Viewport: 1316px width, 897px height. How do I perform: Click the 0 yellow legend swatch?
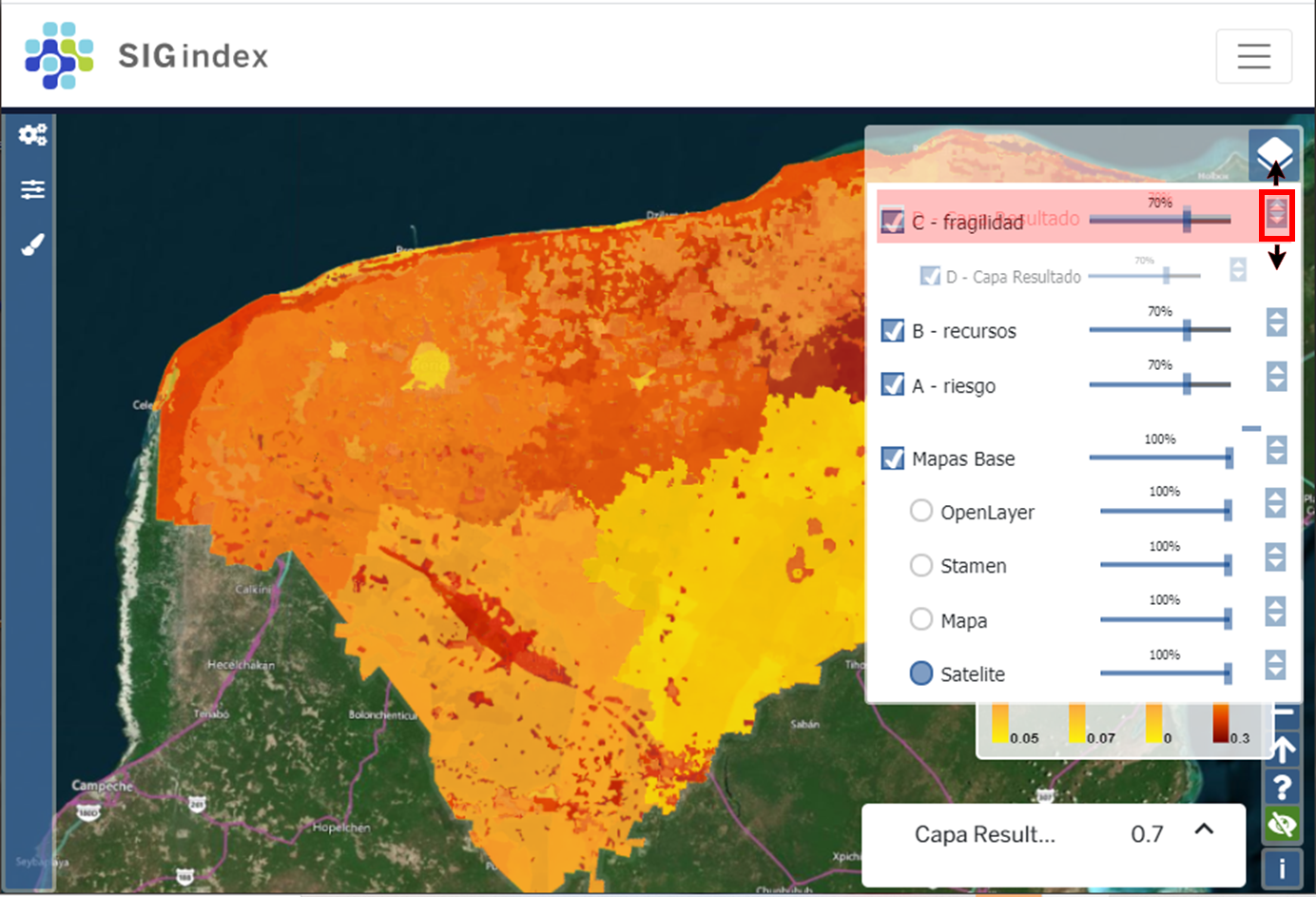click(x=1153, y=723)
